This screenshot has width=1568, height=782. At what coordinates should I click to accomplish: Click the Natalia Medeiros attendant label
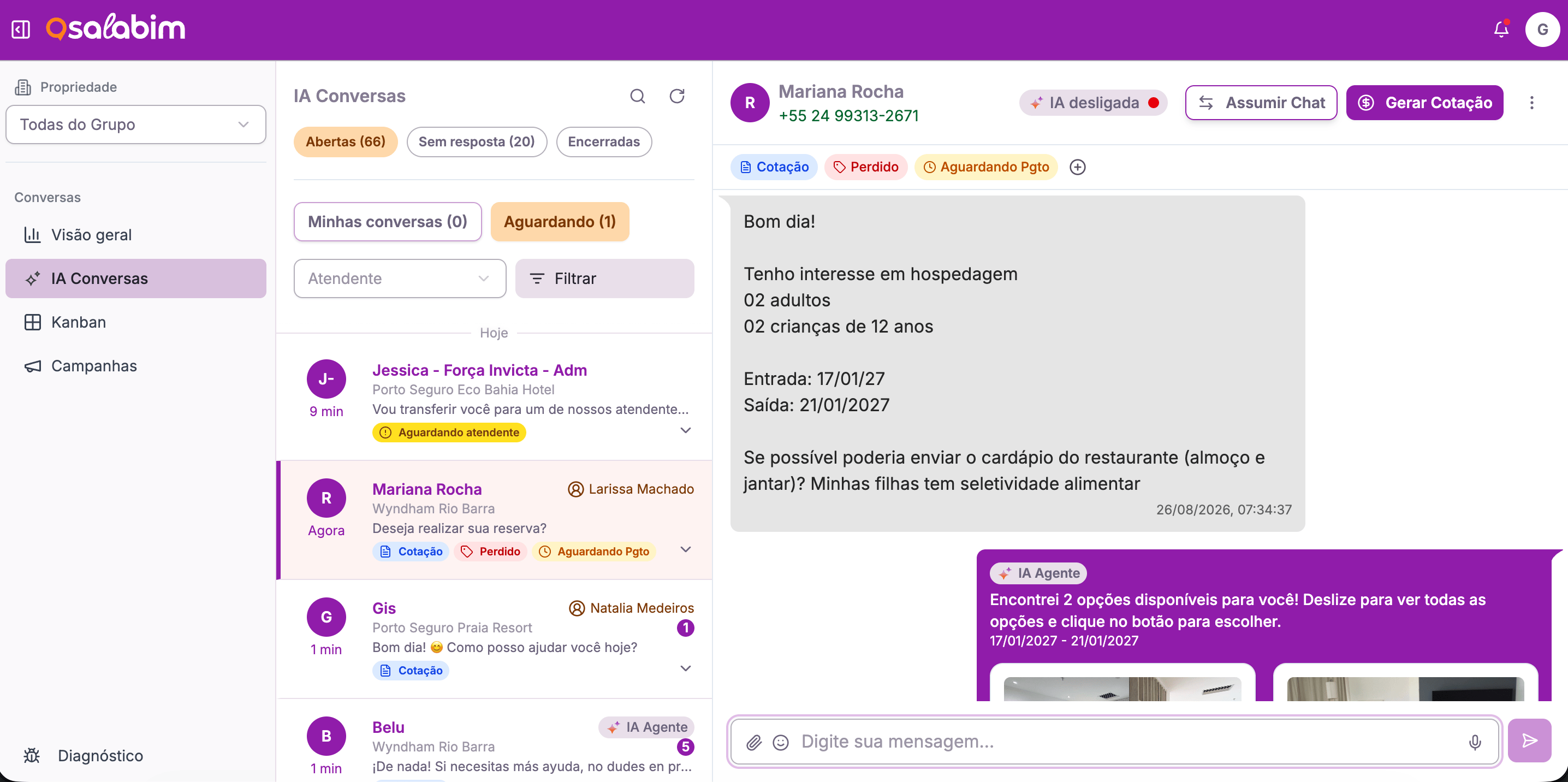(631, 608)
